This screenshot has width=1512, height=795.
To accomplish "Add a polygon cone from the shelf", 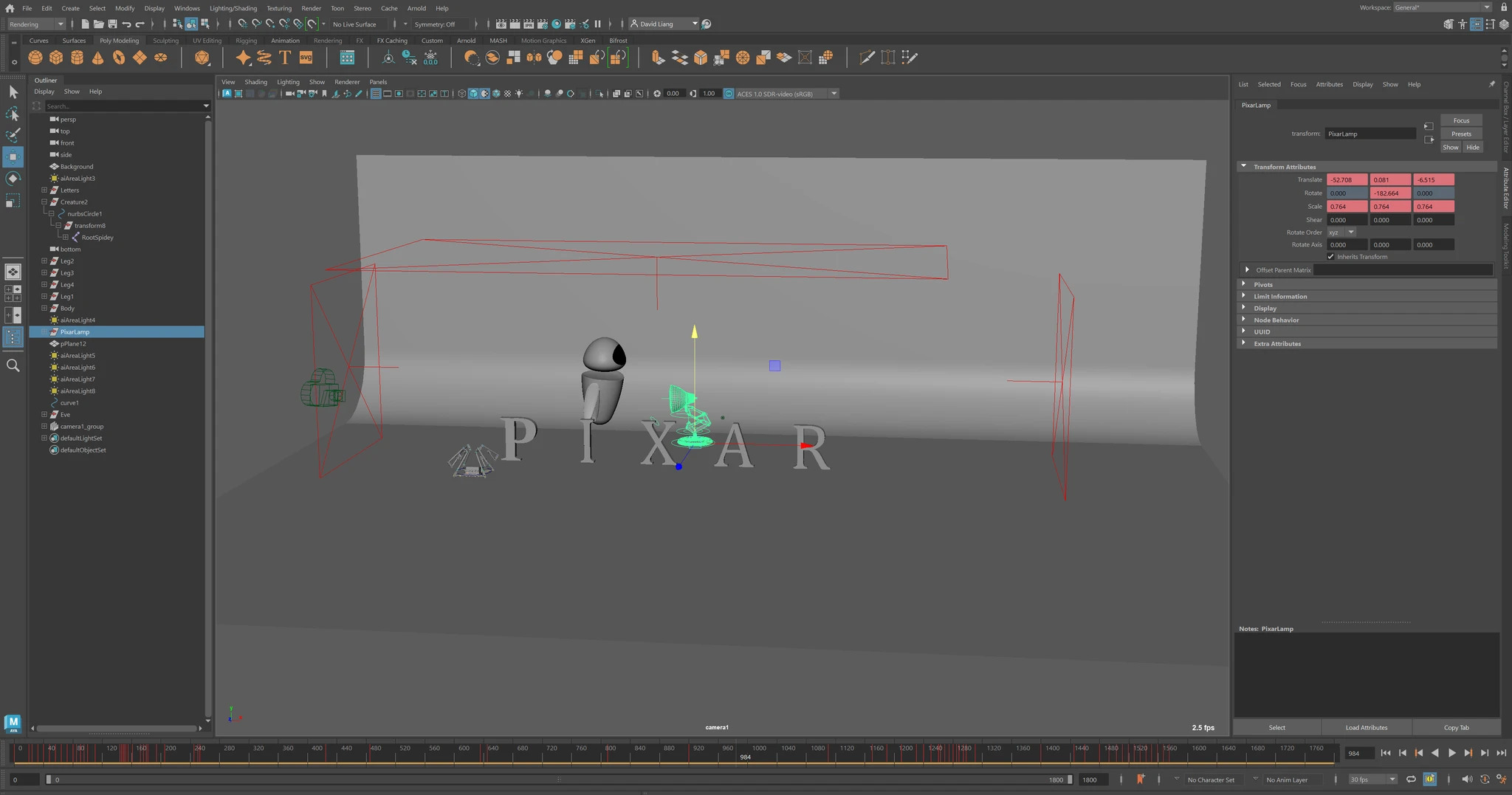I will 97,58.
